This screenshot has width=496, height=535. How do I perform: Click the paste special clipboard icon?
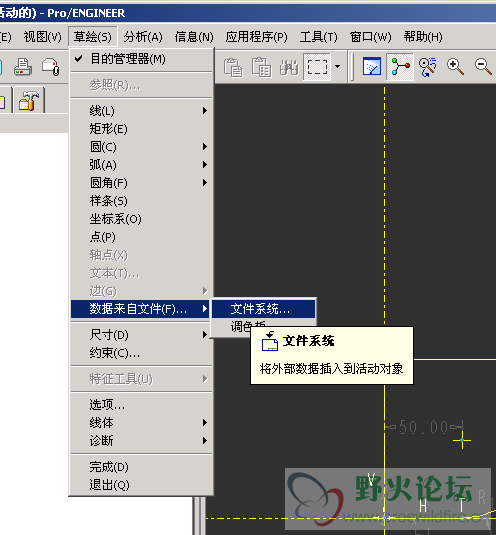(261, 67)
